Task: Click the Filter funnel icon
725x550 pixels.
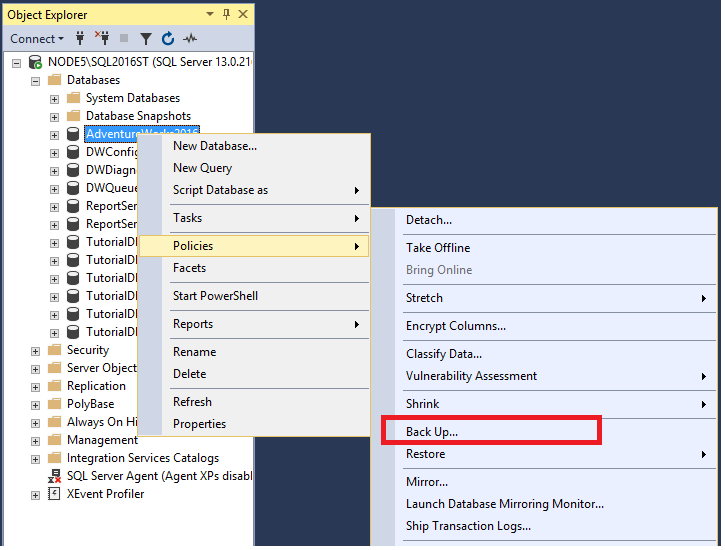Action: click(x=146, y=39)
